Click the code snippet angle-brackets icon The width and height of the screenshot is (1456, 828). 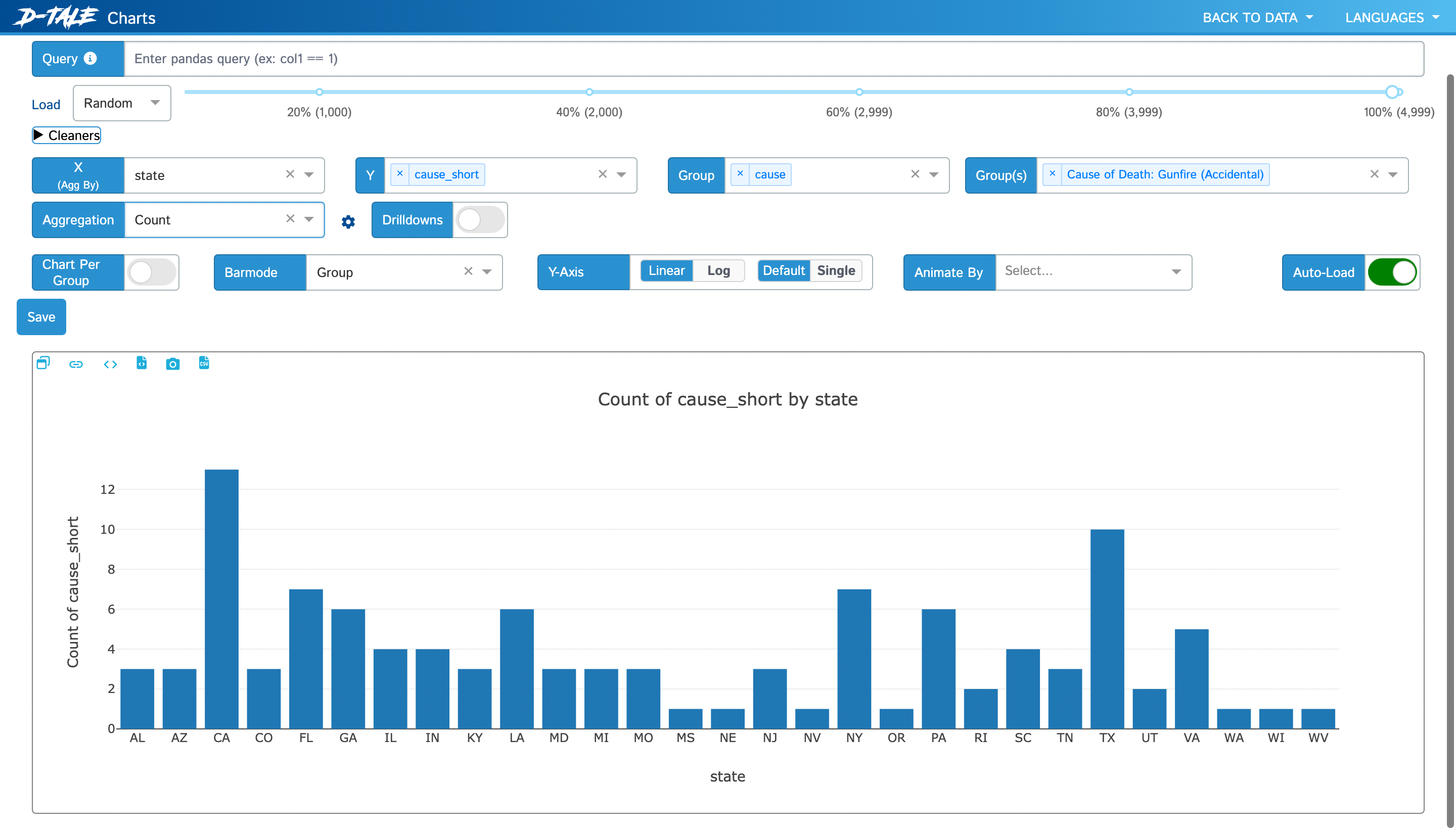(x=110, y=364)
